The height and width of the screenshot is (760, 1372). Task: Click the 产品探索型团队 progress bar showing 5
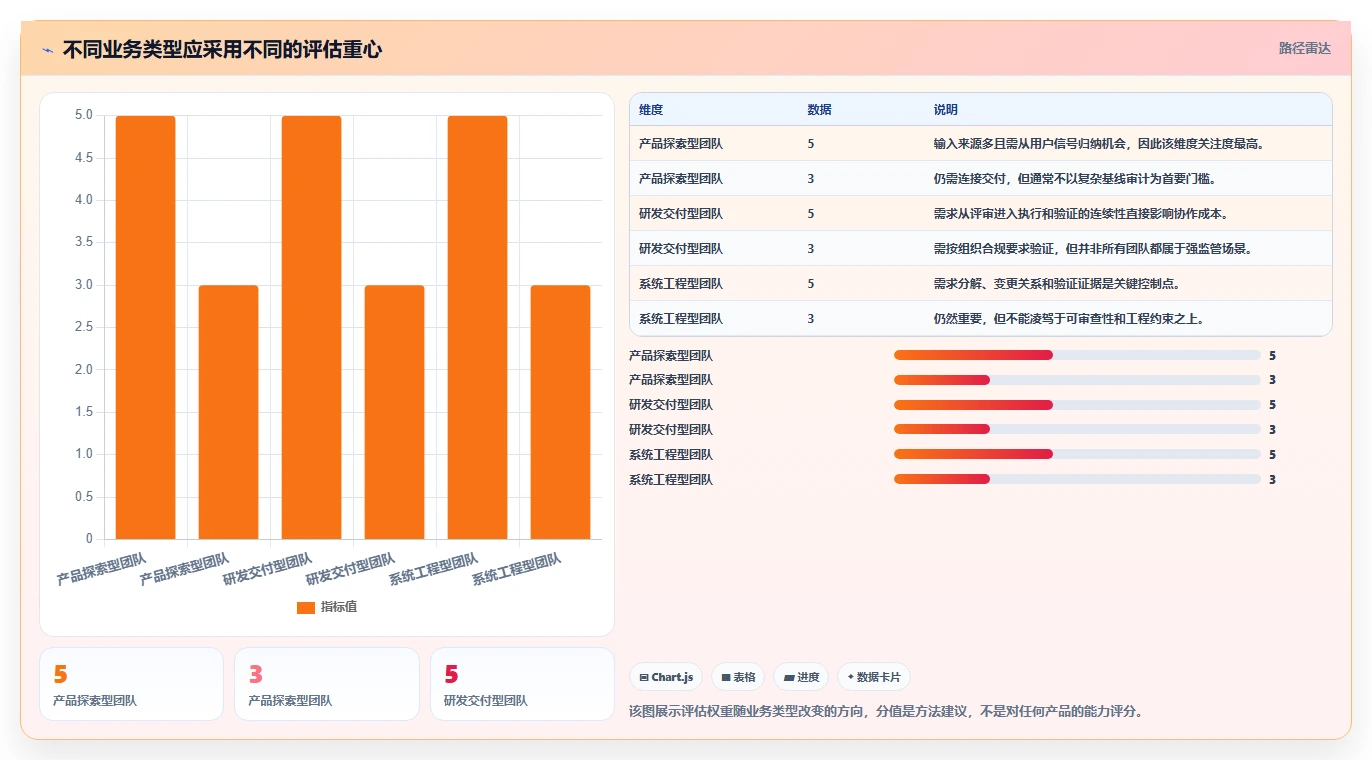click(x=1077, y=355)
